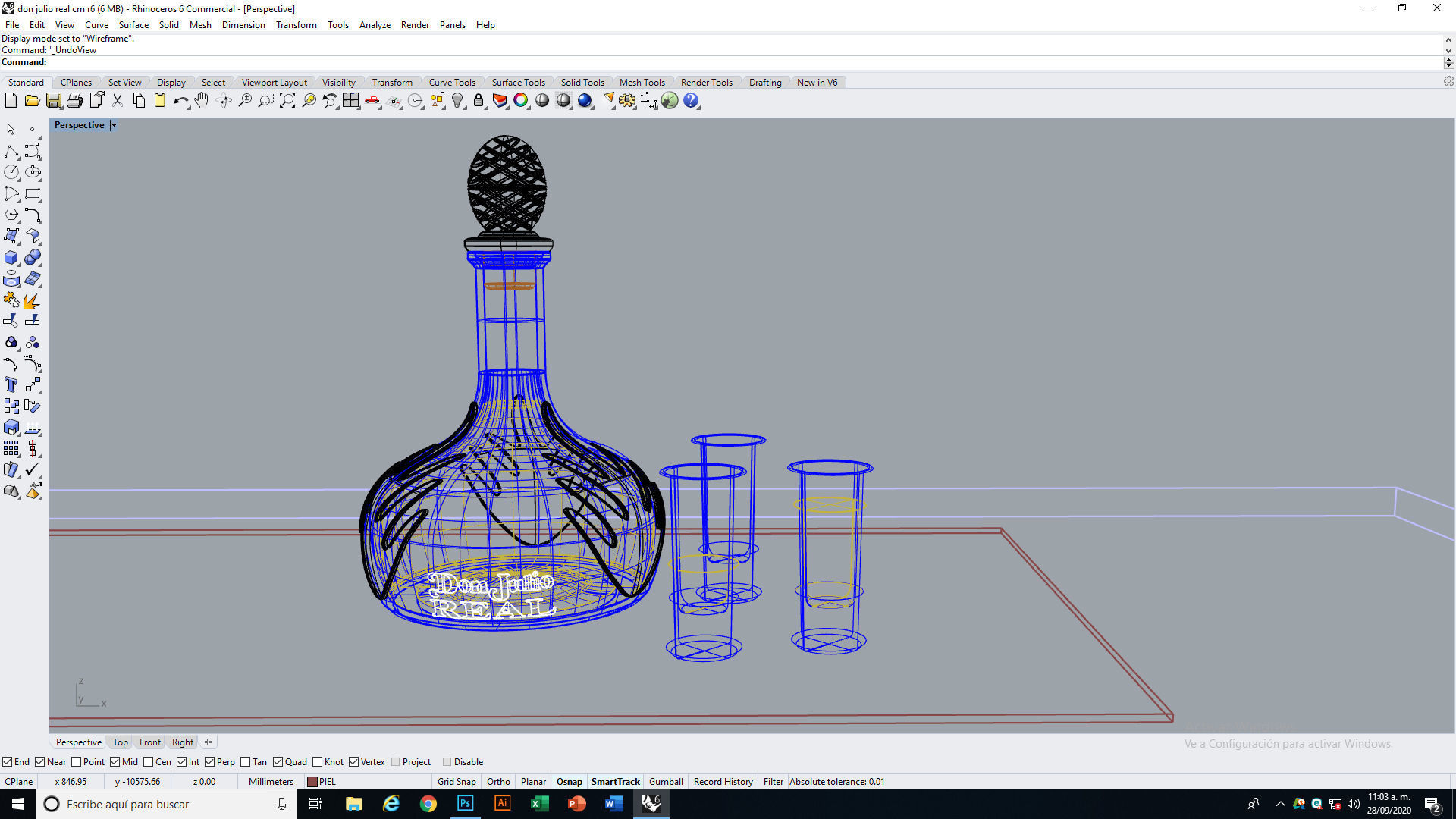Click the Save floppy disk icon
The width and height of the screenshot is (1456, 819).
click(53, 101)
